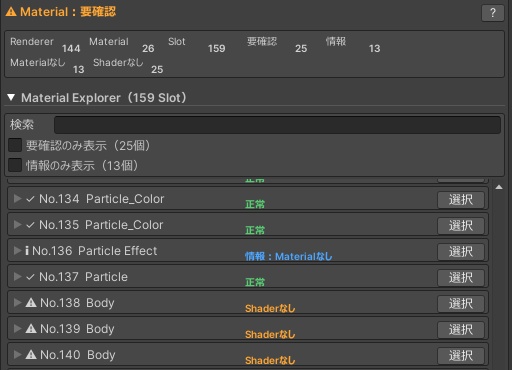The height and width of the screenshot is (370, 512).
Task: Click the Materialなし summary label
Action: click(x=38, y=62)
